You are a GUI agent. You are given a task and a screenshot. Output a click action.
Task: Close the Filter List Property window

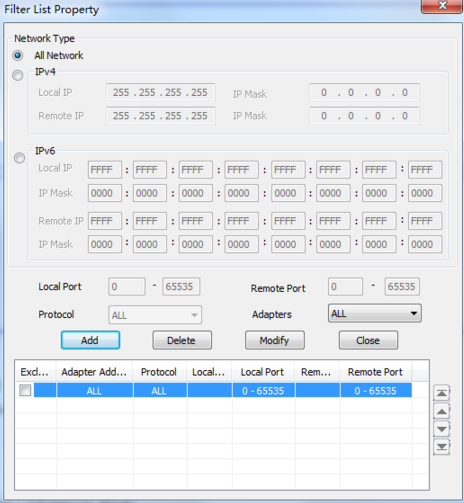tap(442, 6)
